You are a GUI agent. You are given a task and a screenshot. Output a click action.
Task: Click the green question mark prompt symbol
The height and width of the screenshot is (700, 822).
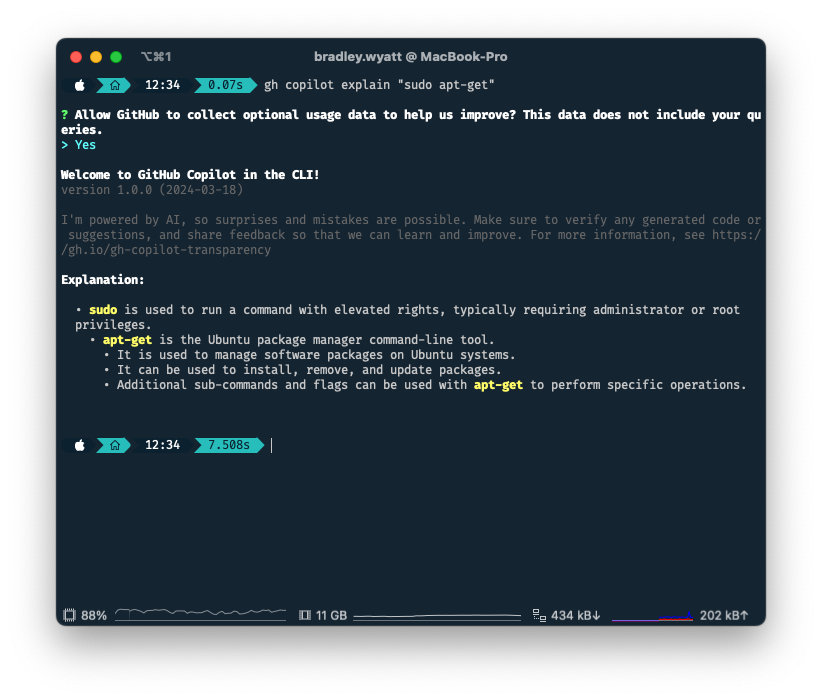pyautogui.click(x=64, y=115)
